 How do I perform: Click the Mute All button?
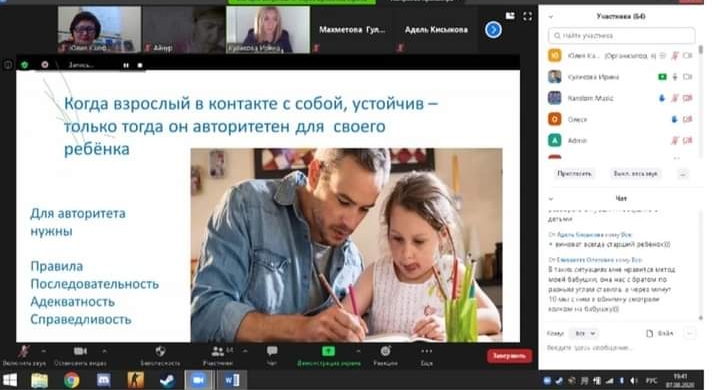(635, 174)
